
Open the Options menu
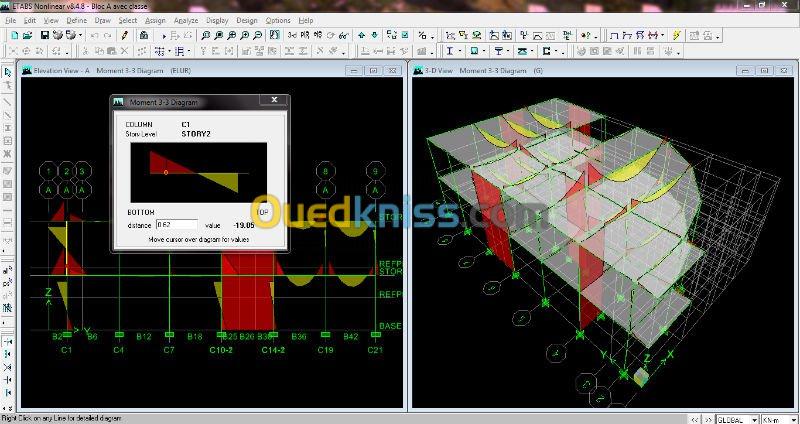tap(278, 20)
